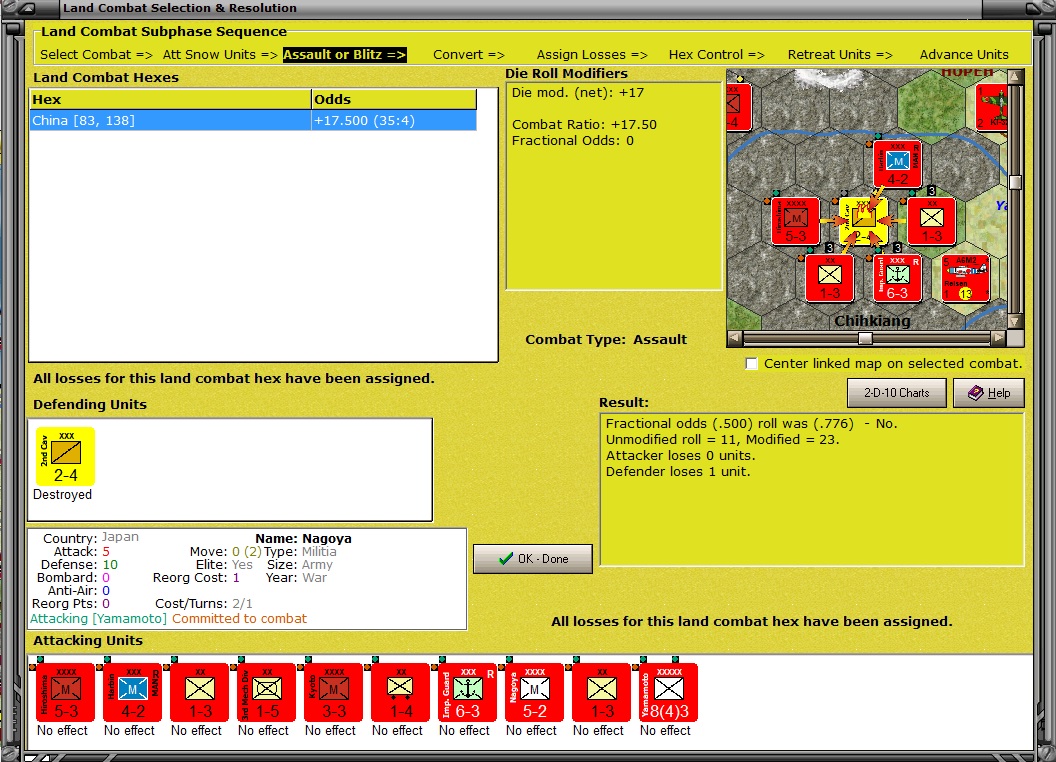
Task: Click the Odds column header
Action: click(x=394, y=99)
